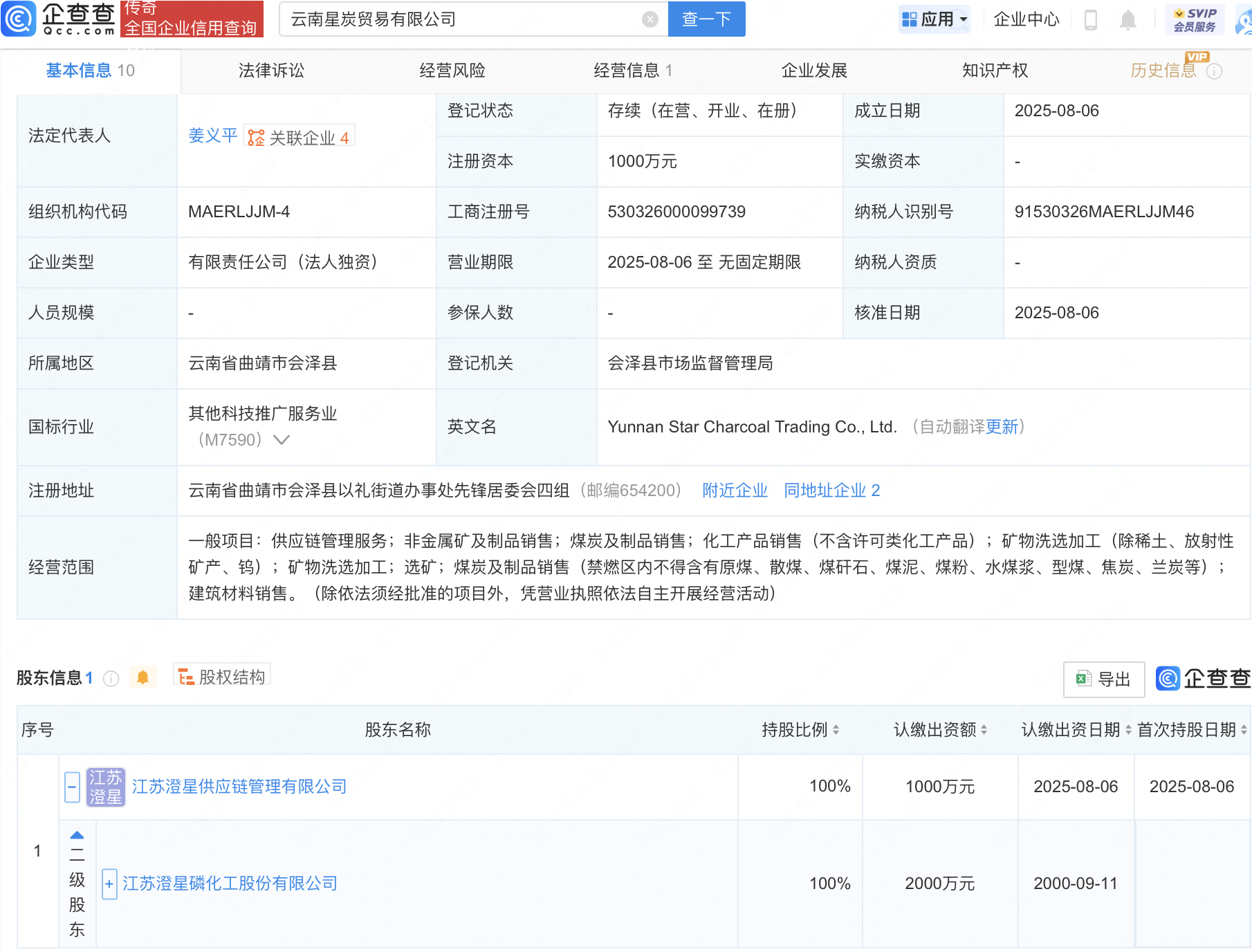Viewport: 1252px width, 952px height.
Task: Open the 同地址企业 2 link
Action: (x=832, y=491)
